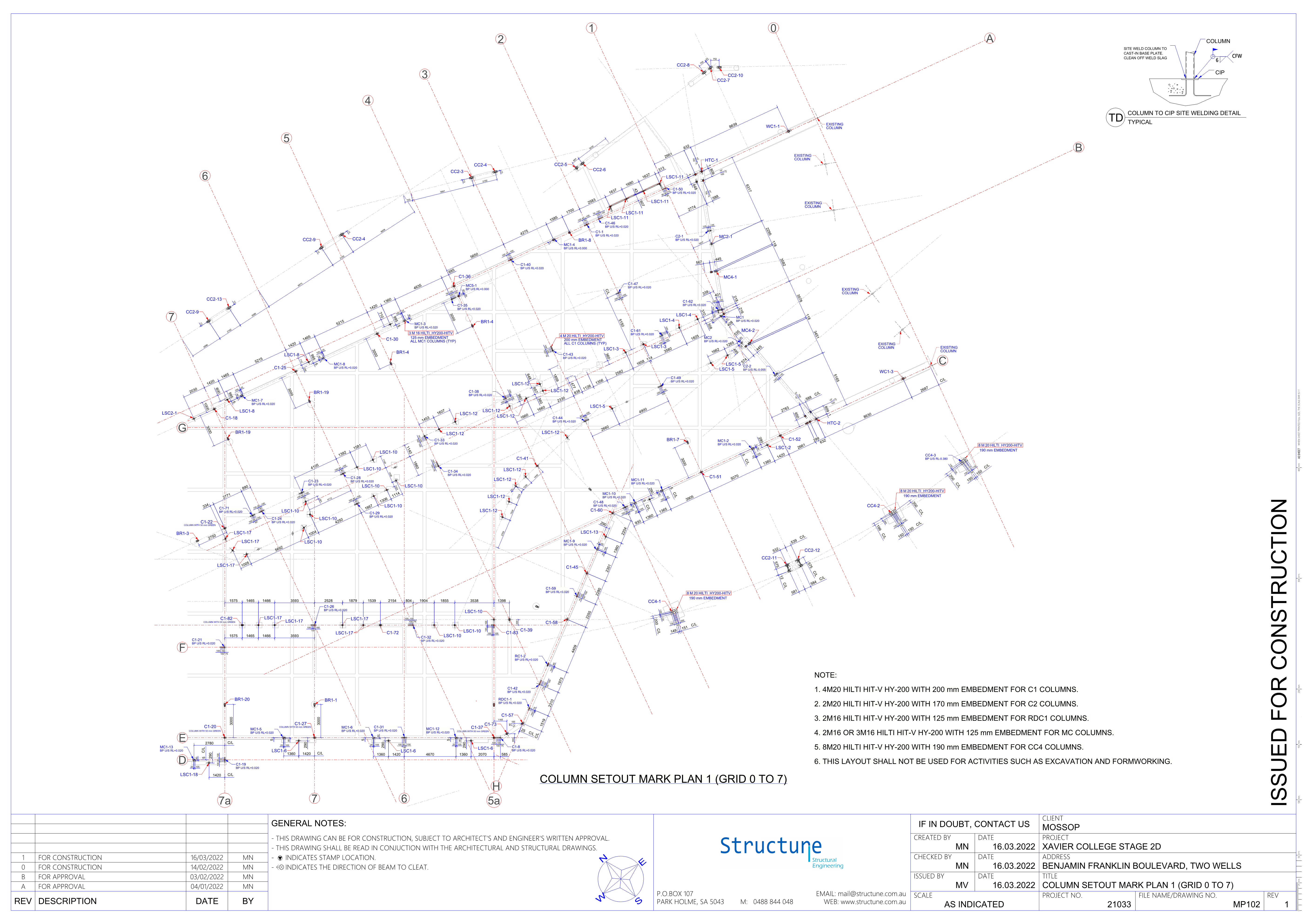
Task: Select grid bubble C
Action: tap(943, 361)
